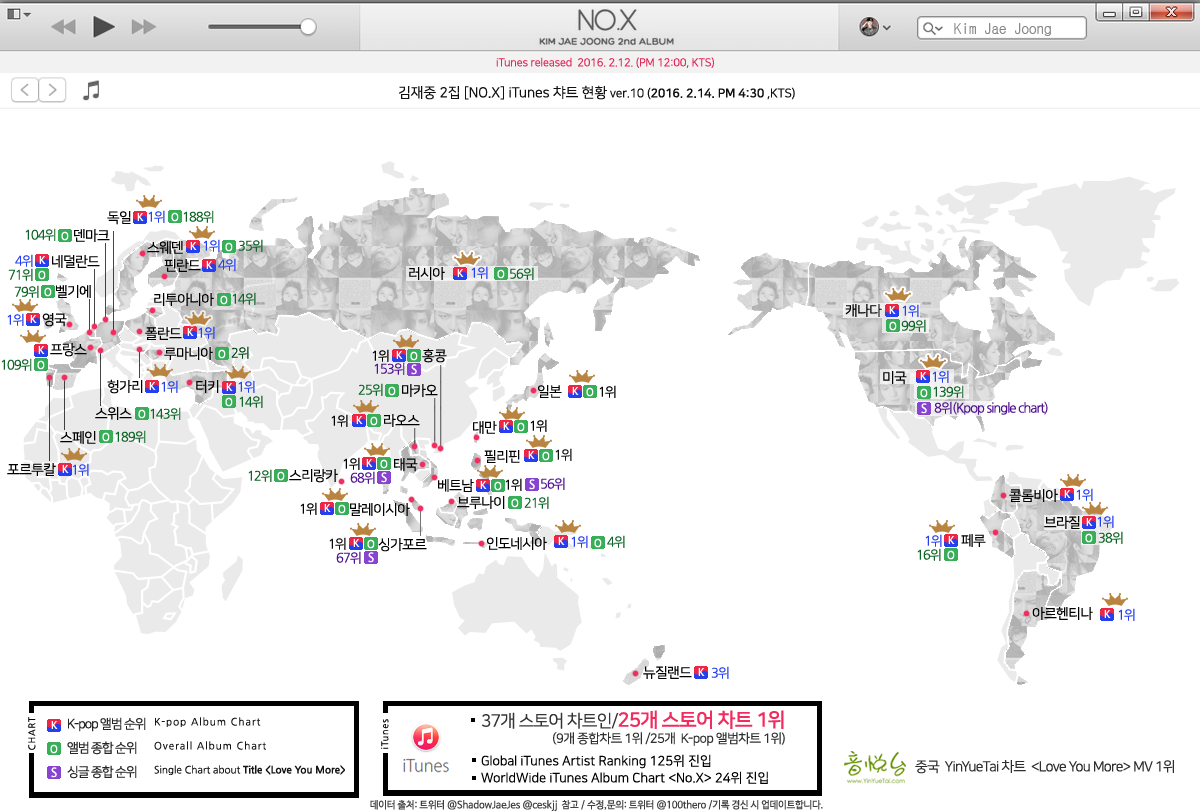Select the Overall Album Chart legend text
The image size is (1200, 812).
click(x=210, y=746)
